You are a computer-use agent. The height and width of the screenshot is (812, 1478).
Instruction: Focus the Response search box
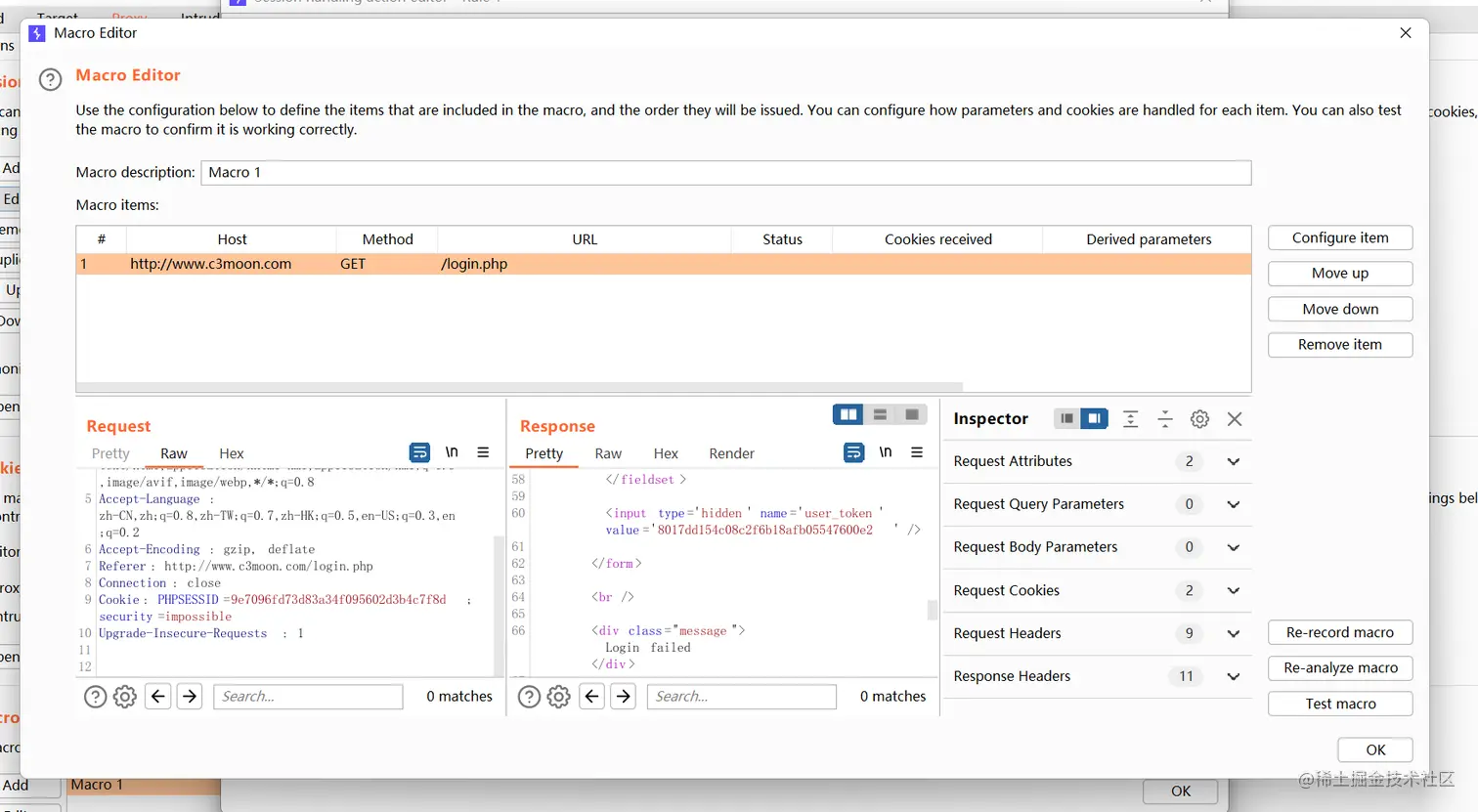click(x=742, y=697)
